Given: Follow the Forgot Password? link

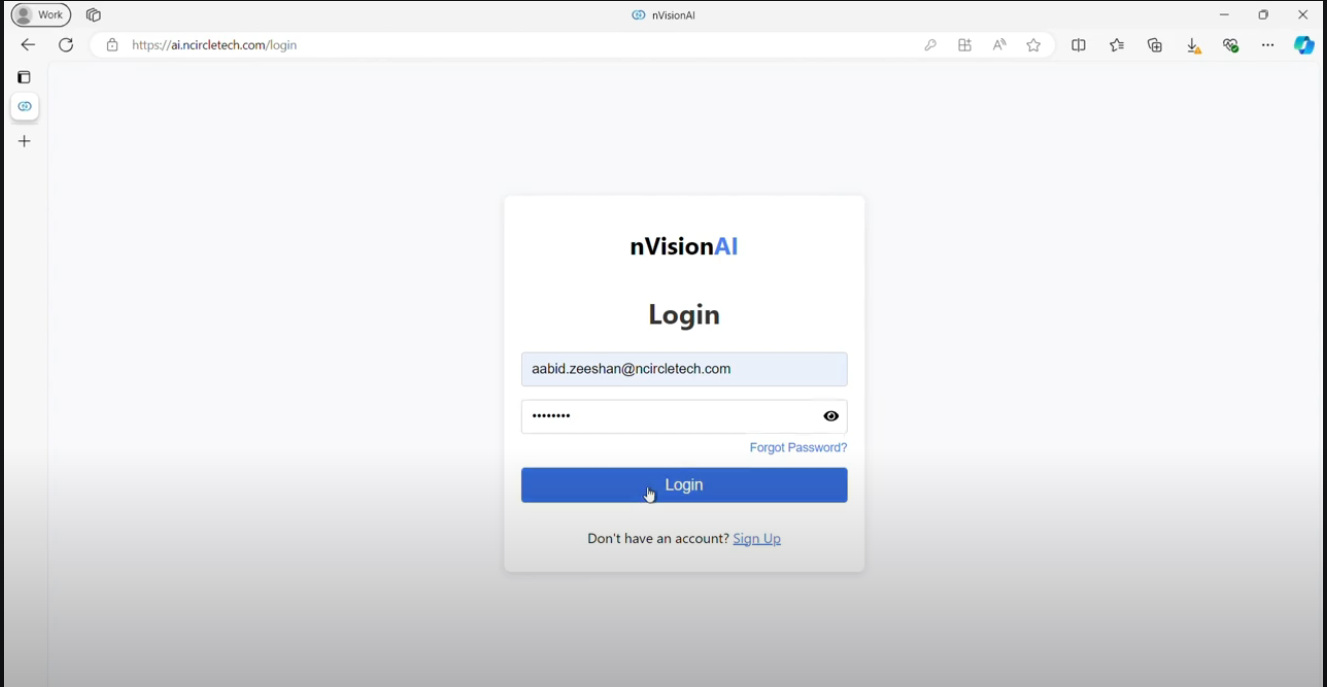Looking at the screenshot, I should pyautogui.click(x=798, y=448).
